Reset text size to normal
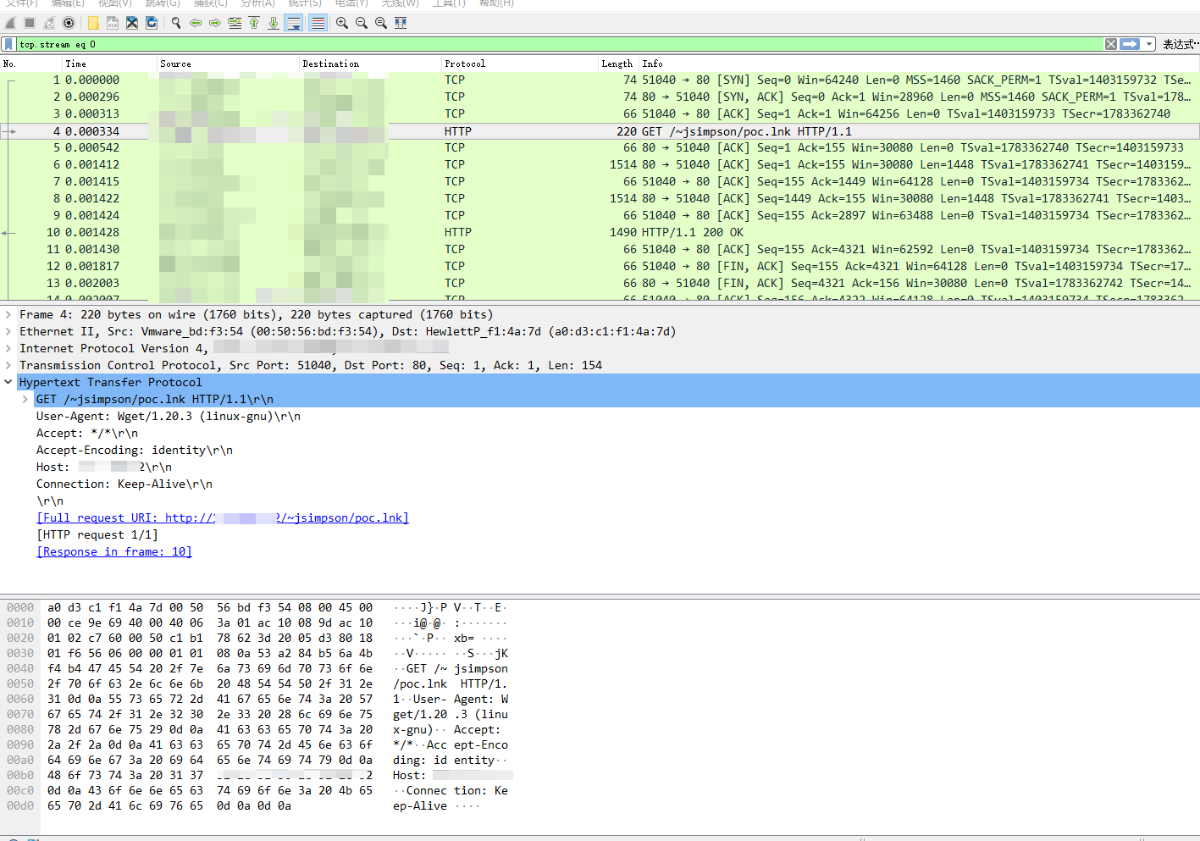This screenshot has width=1200, height=841. click(381, 22)
